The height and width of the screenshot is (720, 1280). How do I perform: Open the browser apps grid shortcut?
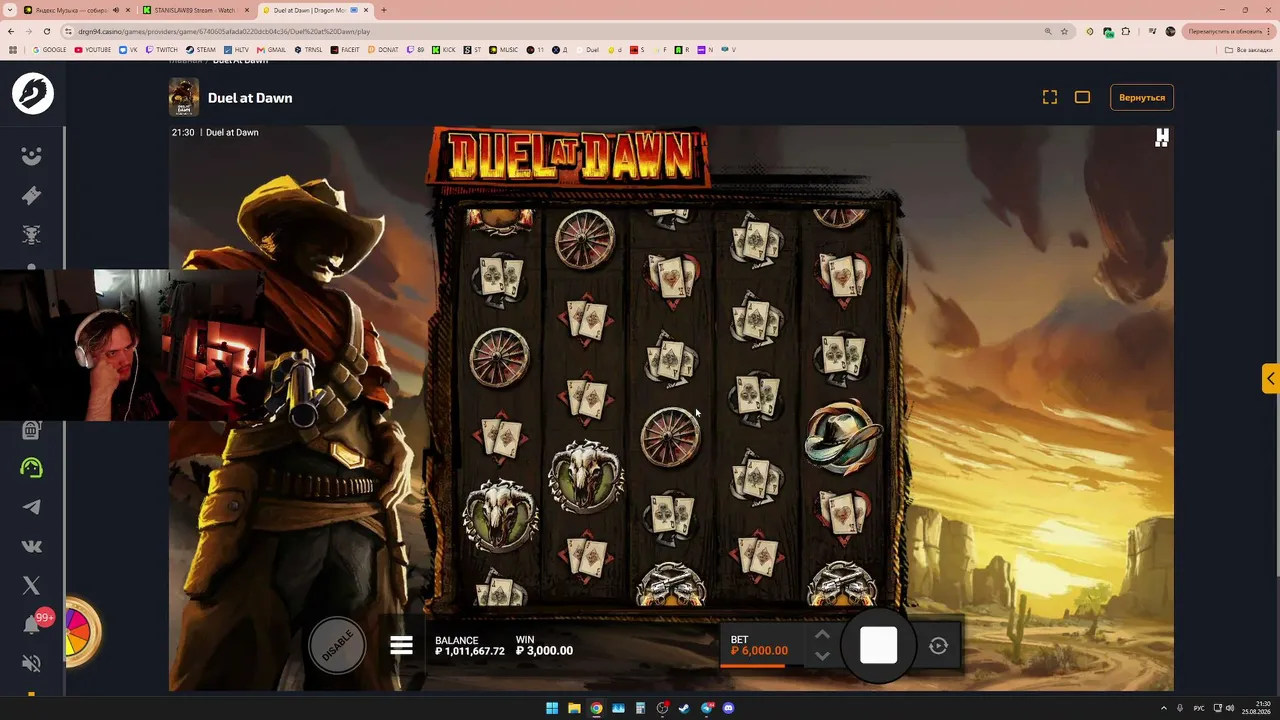[13, 49]
